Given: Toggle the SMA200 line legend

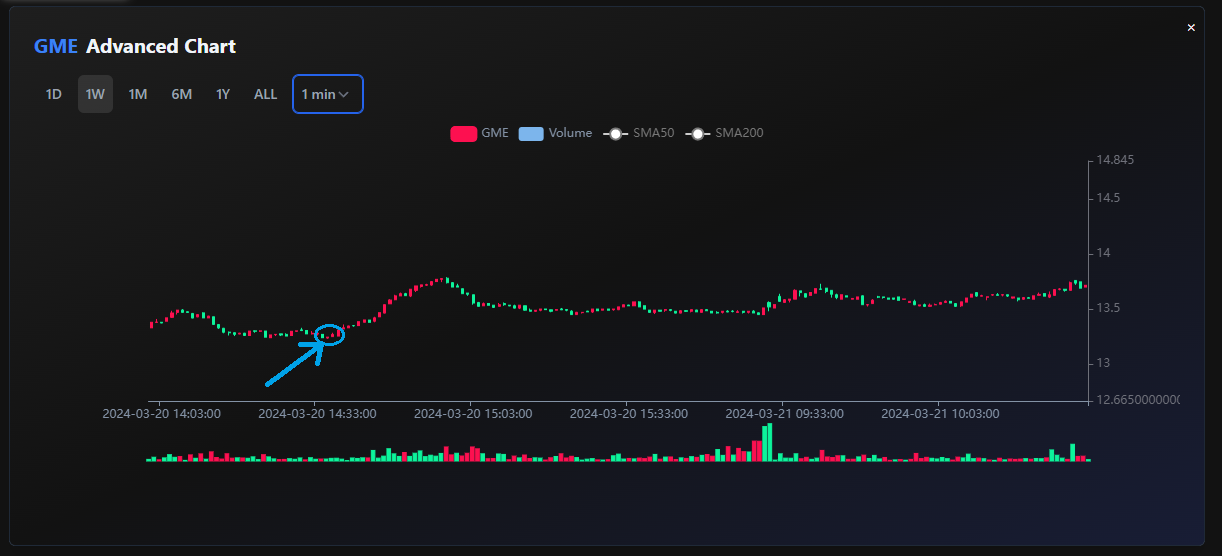Looking at the screenshot, I should click(724, 133).
